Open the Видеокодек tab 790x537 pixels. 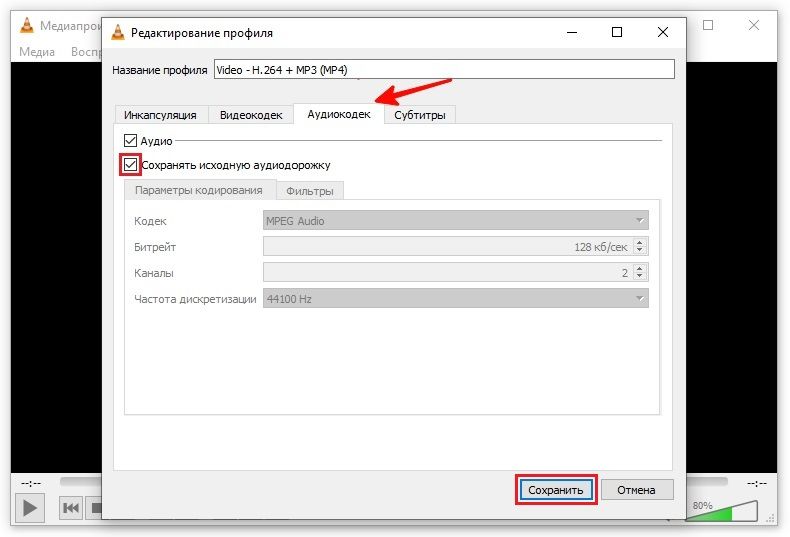click(252, 115)
